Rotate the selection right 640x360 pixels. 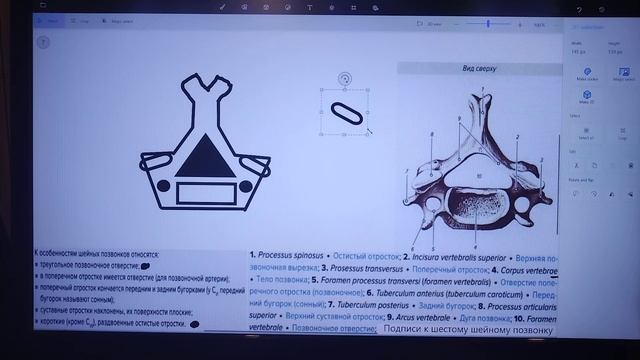(594, 195)
